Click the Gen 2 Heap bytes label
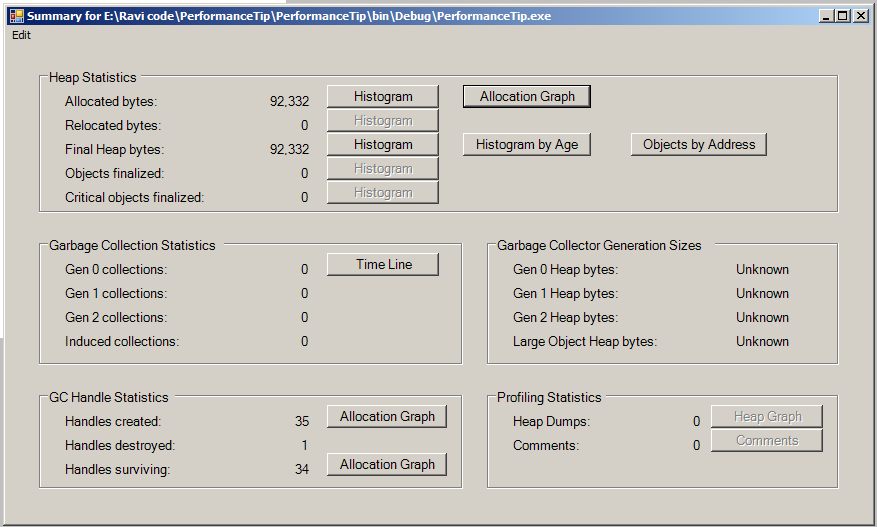 565,317
